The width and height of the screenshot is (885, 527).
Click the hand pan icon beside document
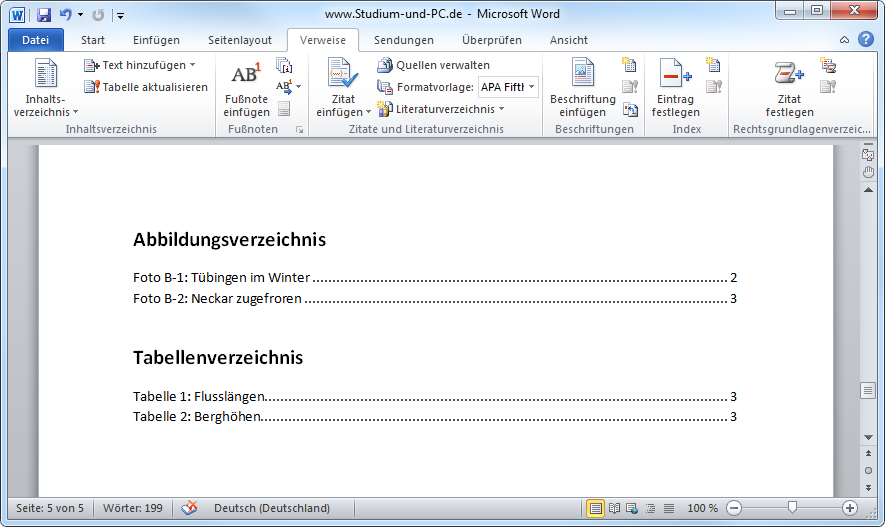(x=868, y=172)
